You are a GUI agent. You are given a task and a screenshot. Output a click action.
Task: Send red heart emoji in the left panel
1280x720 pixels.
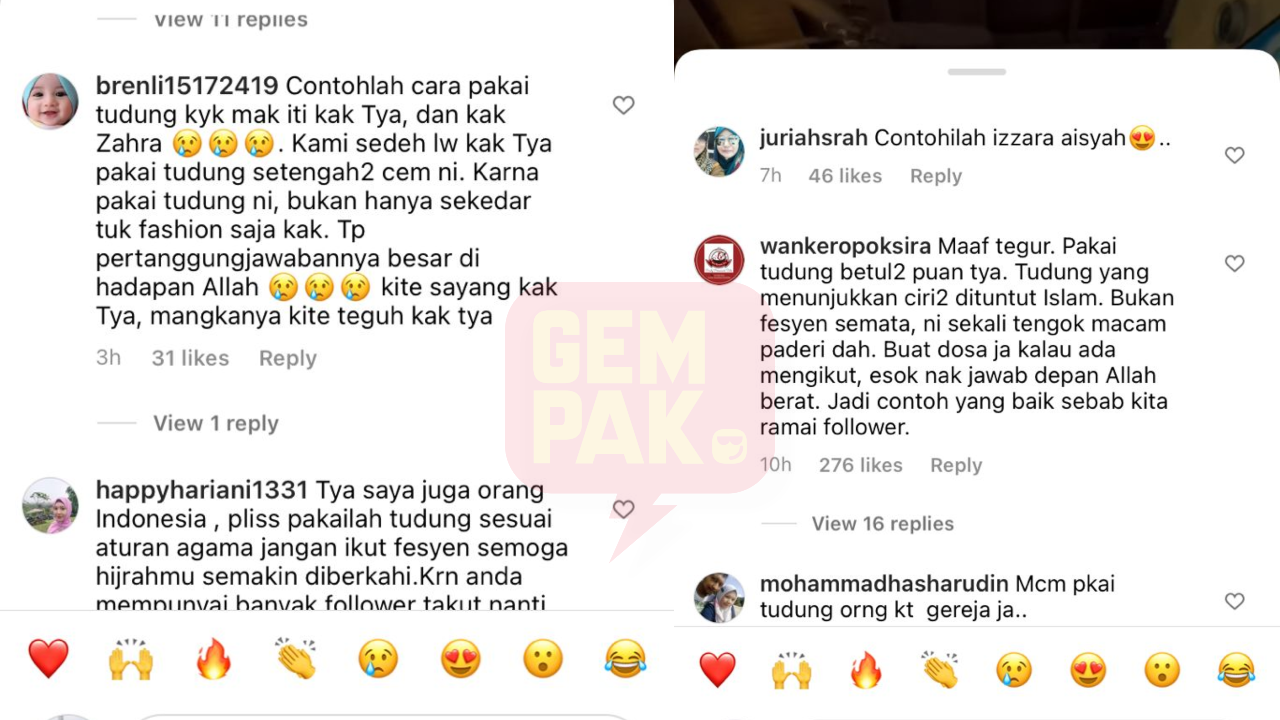(x=48, y=659)
